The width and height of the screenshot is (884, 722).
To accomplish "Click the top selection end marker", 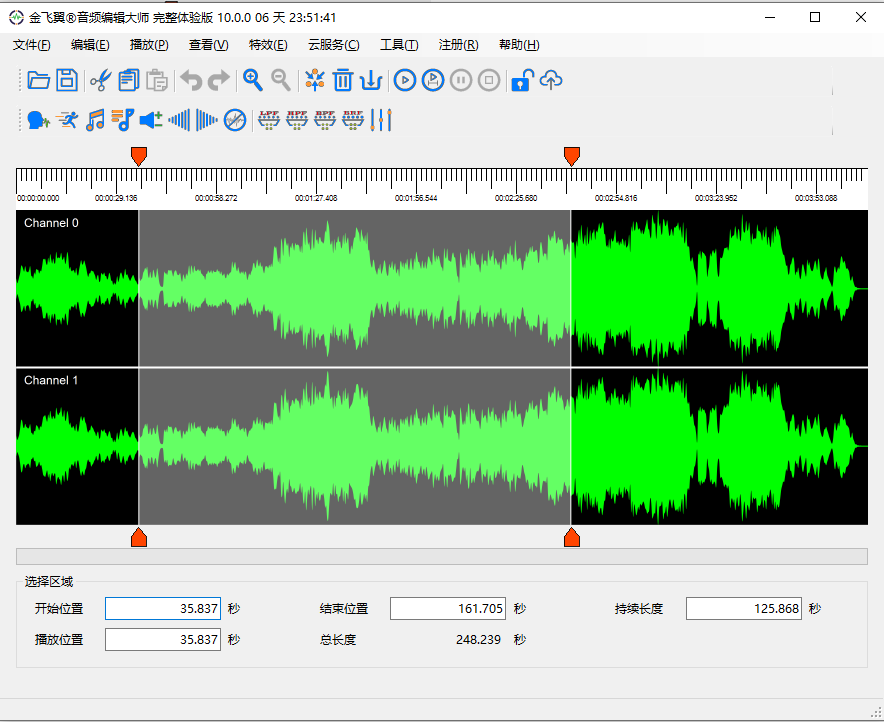I will (572, 155).
